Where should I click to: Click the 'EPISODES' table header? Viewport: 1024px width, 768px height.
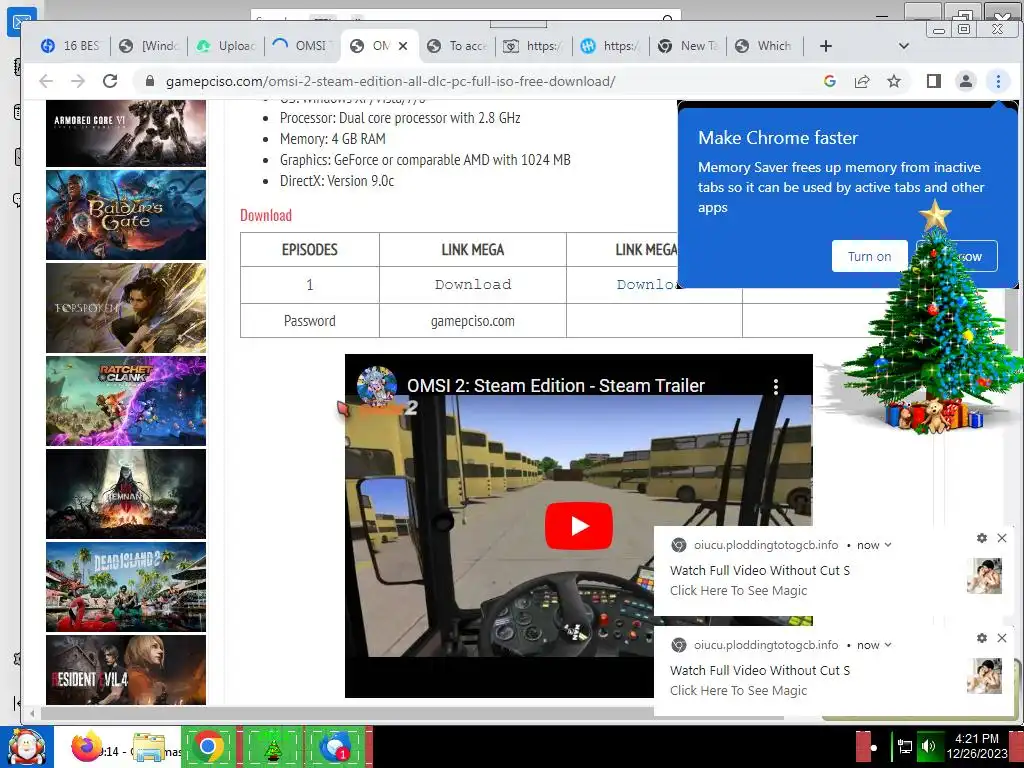click(x=310, y=249)
